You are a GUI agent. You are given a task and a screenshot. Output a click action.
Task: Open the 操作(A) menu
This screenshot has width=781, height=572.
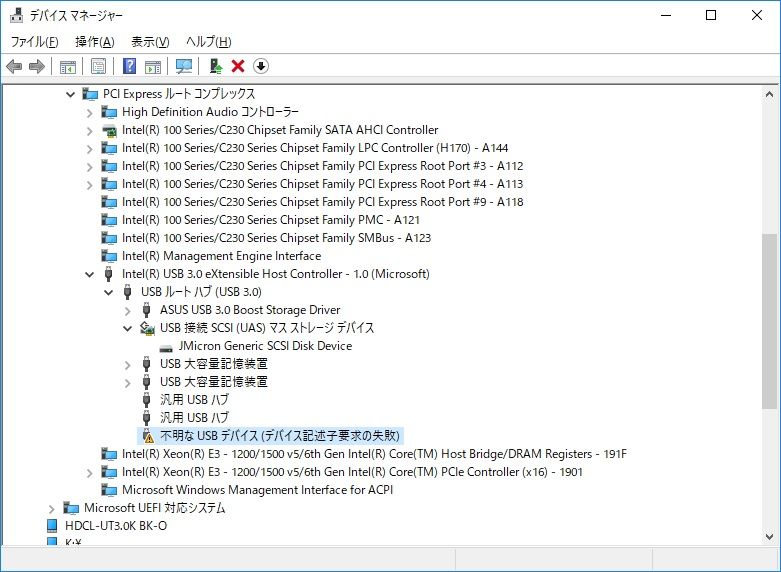pos(95,41)
